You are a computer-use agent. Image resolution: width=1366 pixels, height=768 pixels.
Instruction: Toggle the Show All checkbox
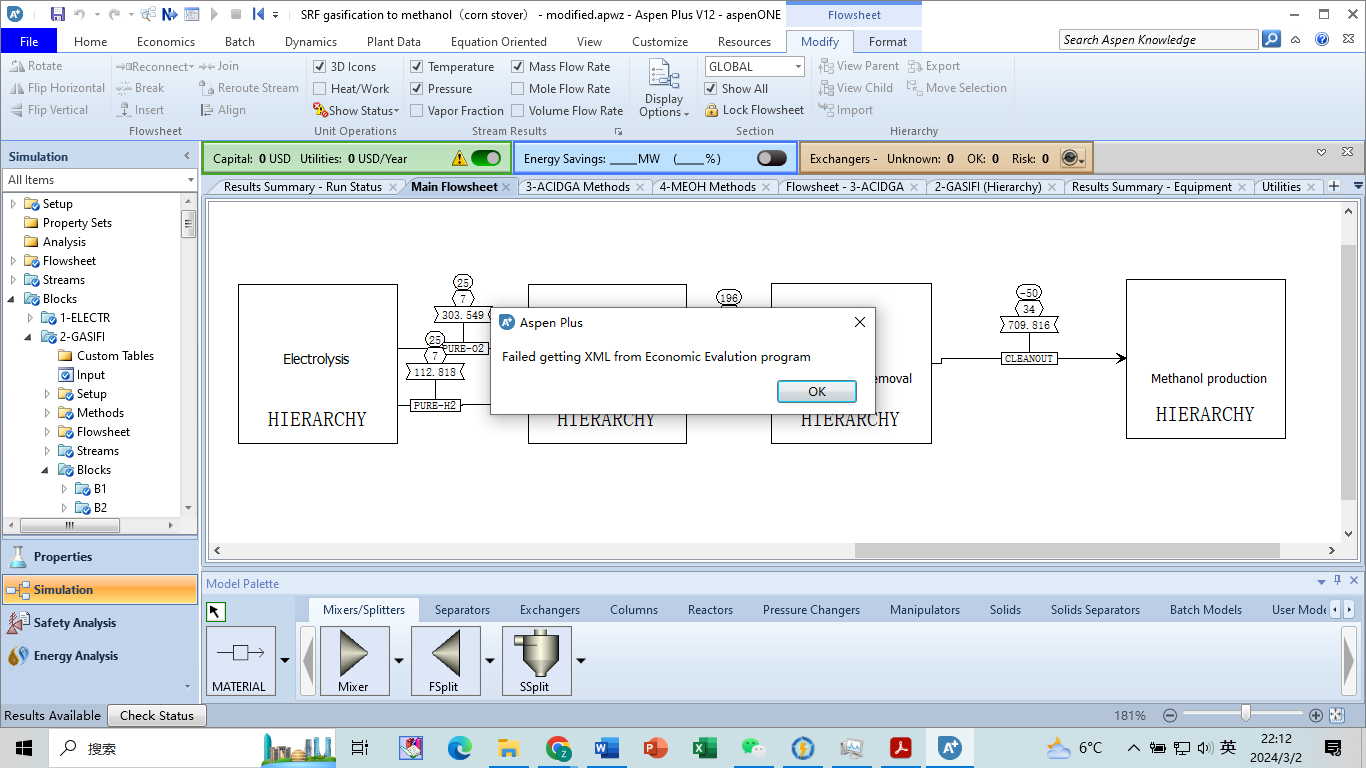coord(711,89)
